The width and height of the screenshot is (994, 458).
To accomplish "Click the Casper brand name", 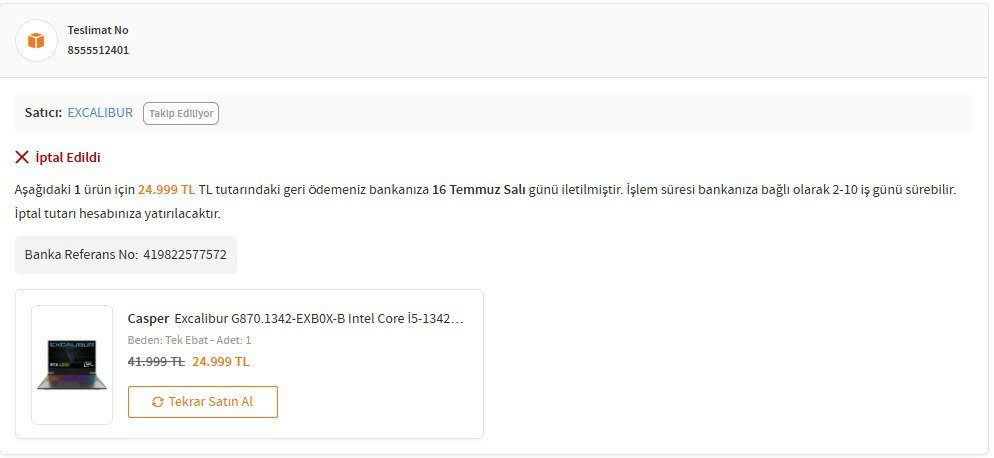I will (x=148, y=318).
